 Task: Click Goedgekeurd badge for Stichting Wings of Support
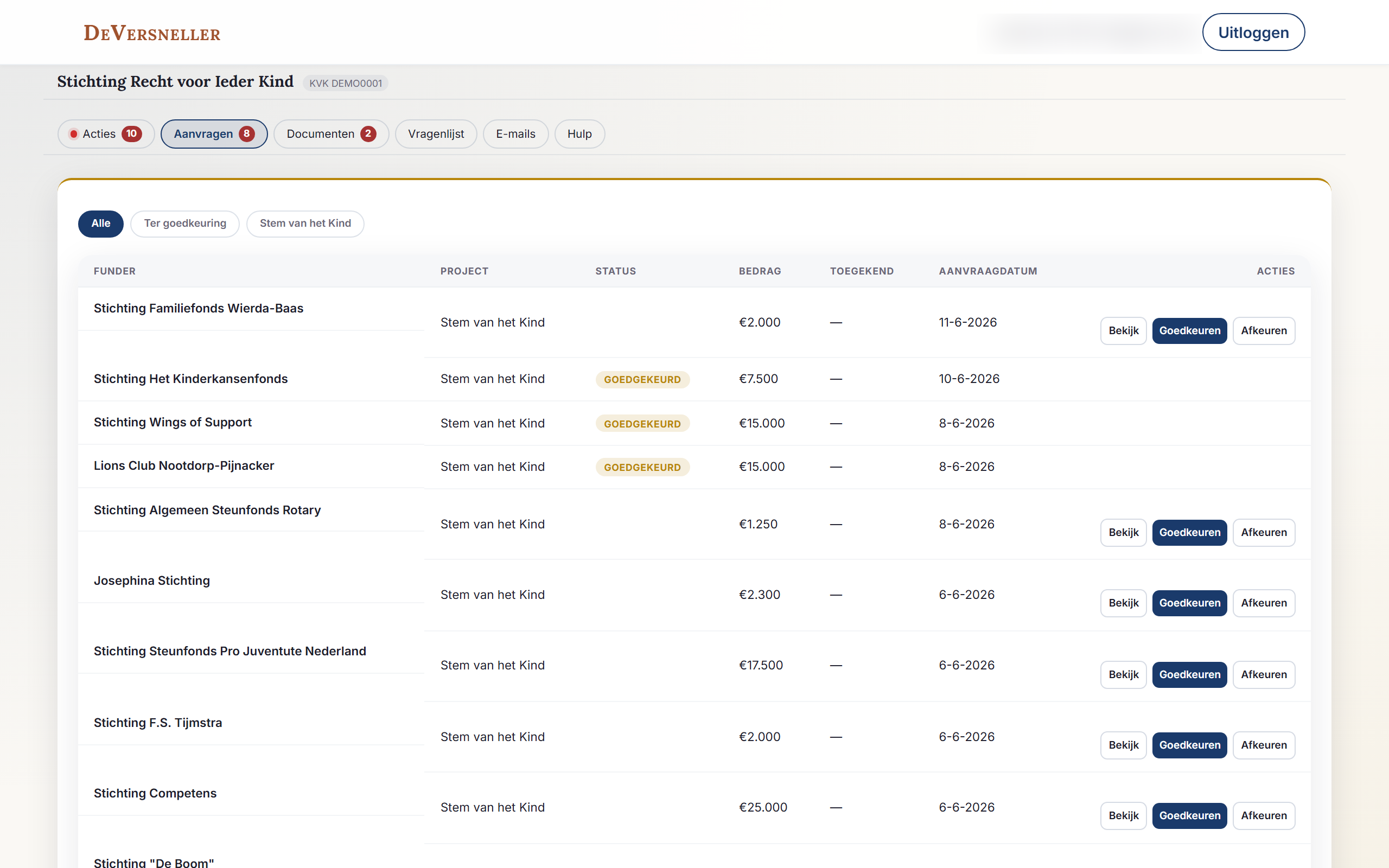[x=642, y=424]
